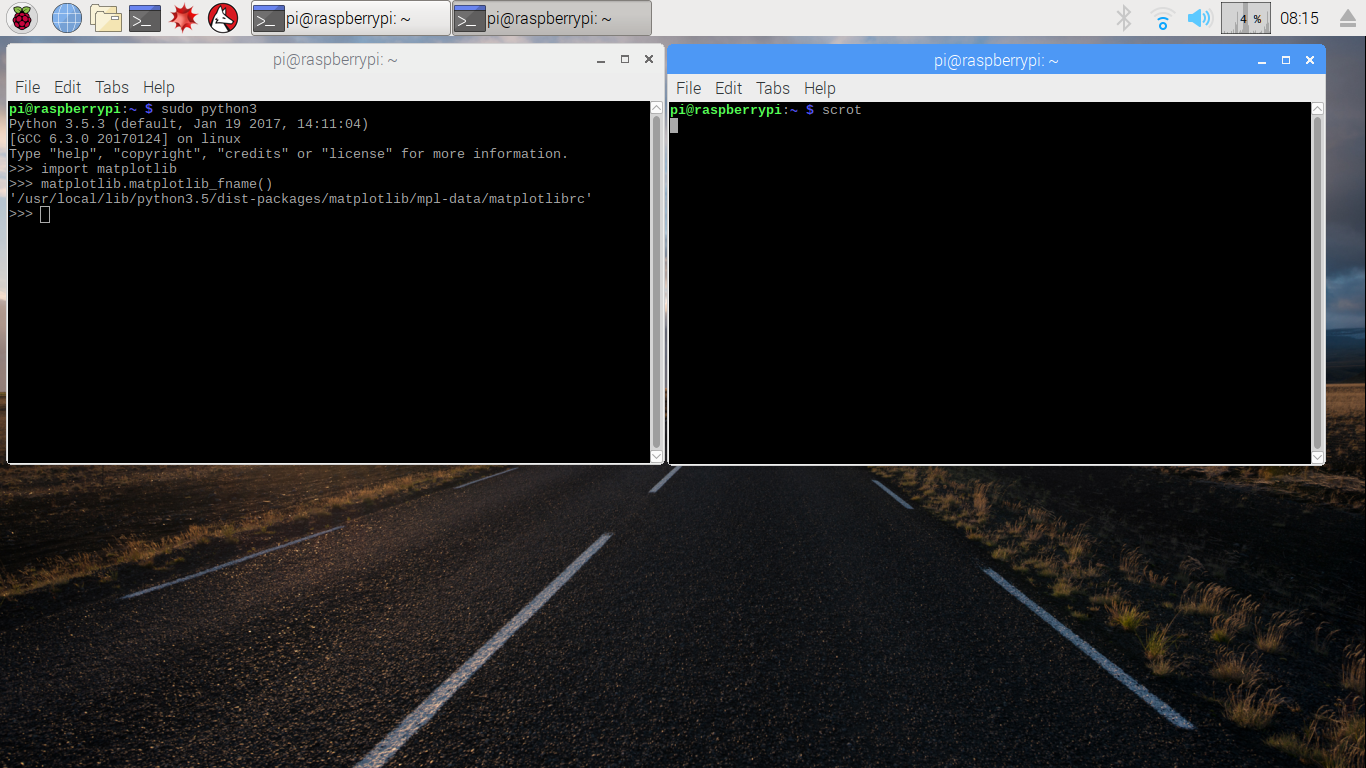Open the Help menu in the left terminal
1366x768 pixels.
[158, 87]
